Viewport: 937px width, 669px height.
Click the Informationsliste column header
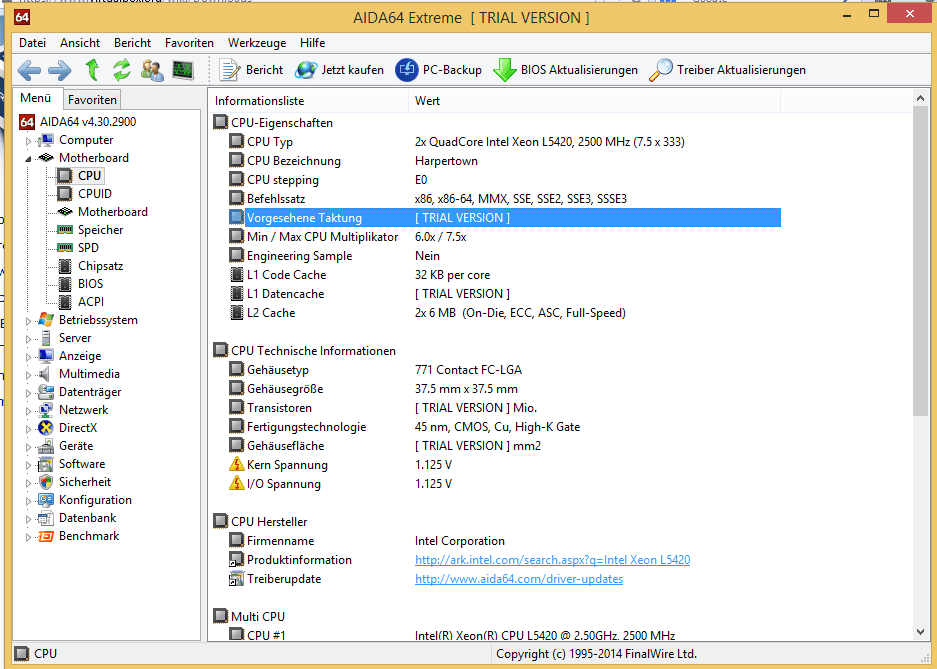308,101
